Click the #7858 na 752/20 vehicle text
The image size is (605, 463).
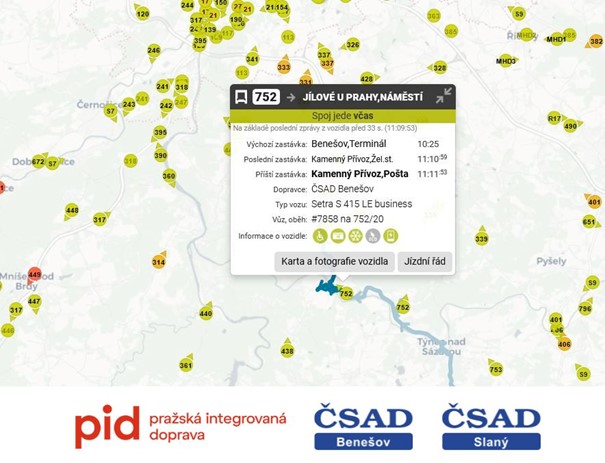pyautogui.click(x=348, y=219)
